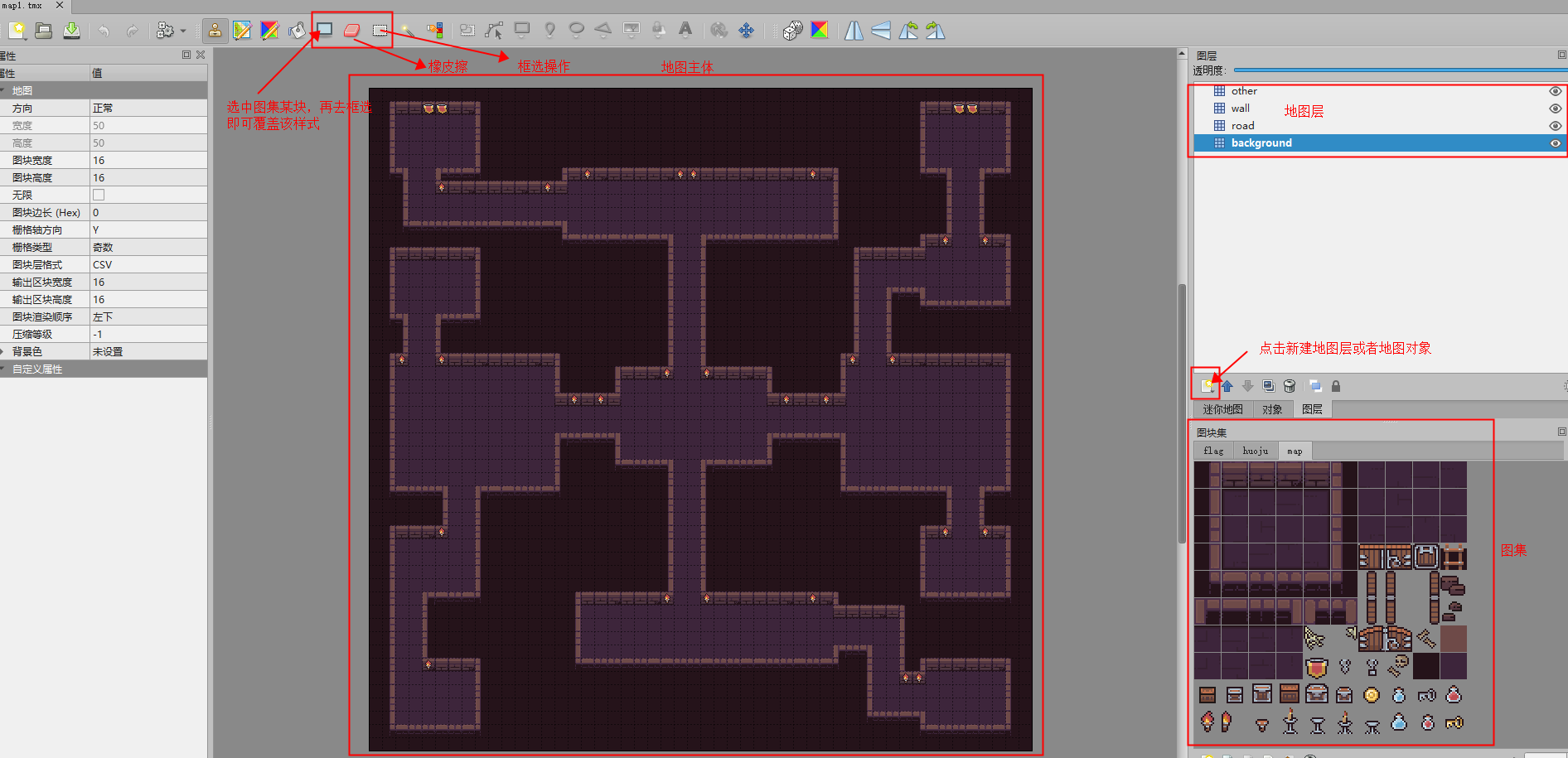Enable Random Mode with the dice icon
1568x758 pixels.
coord(792,30)
